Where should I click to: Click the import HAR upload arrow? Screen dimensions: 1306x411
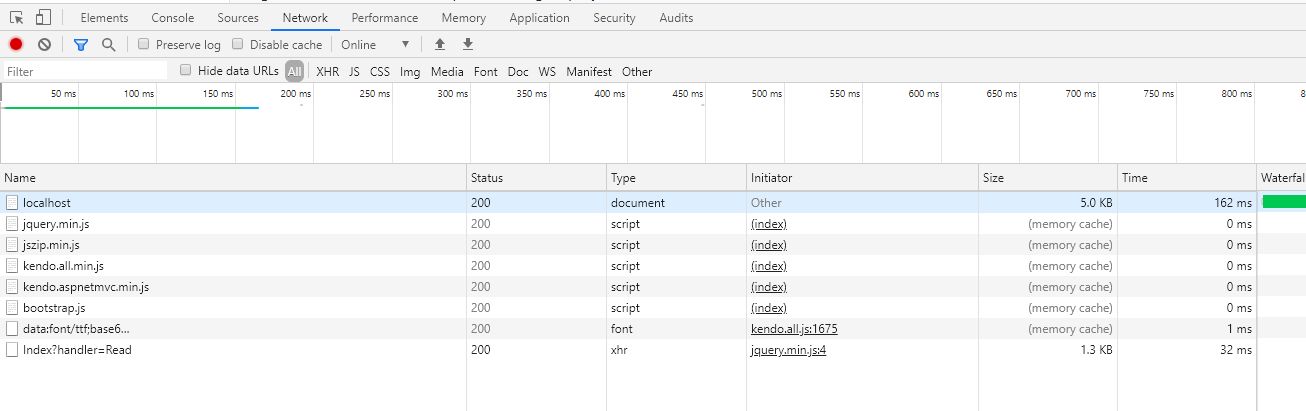(x=439, y=45)
